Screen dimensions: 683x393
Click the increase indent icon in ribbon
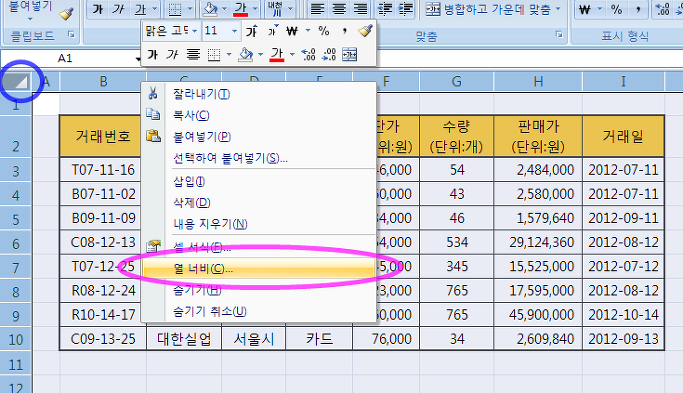pos(406,9)
